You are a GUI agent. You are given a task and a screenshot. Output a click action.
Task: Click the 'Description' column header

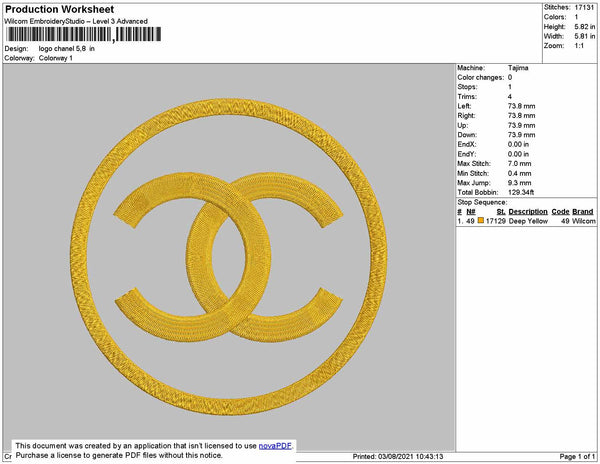pos(528,212)
